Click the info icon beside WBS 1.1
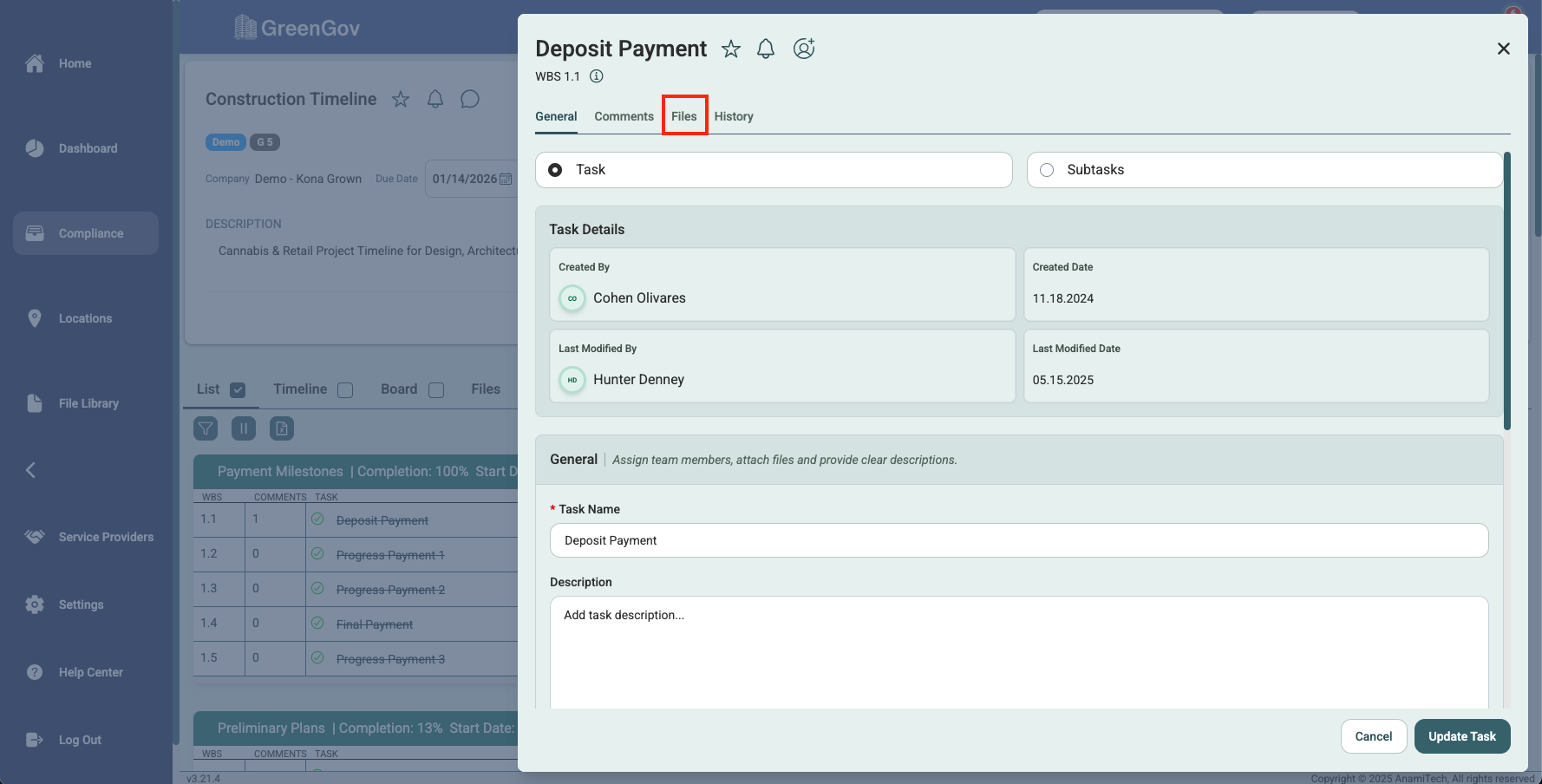Image resolution: width=1542 pixels, height=784 pixels. pyautogui.click(x=597, y=76)
